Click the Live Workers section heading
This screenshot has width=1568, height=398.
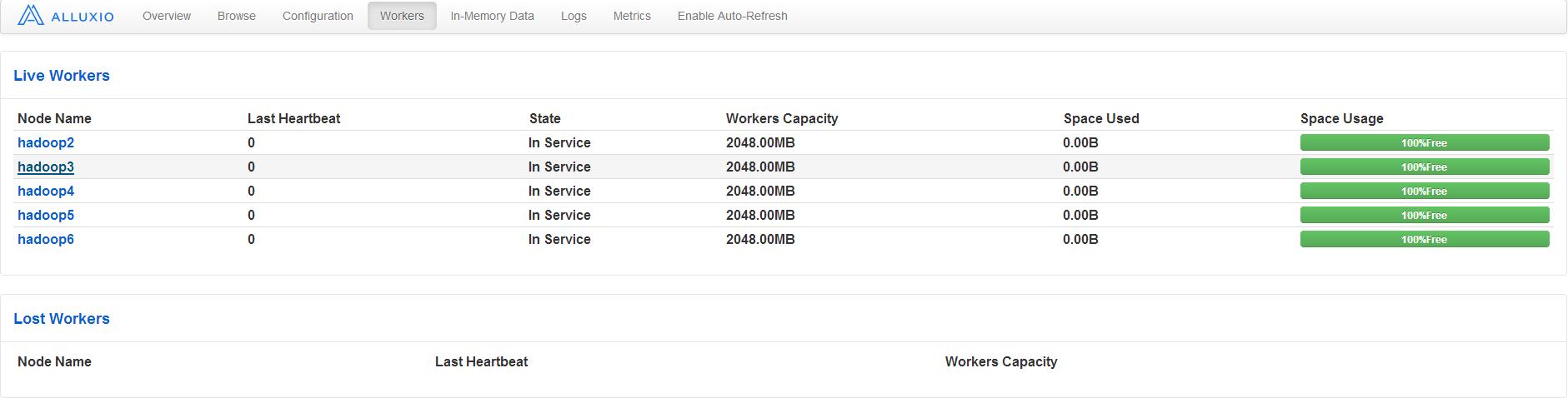pyautogui.click(x=62, y=76)
